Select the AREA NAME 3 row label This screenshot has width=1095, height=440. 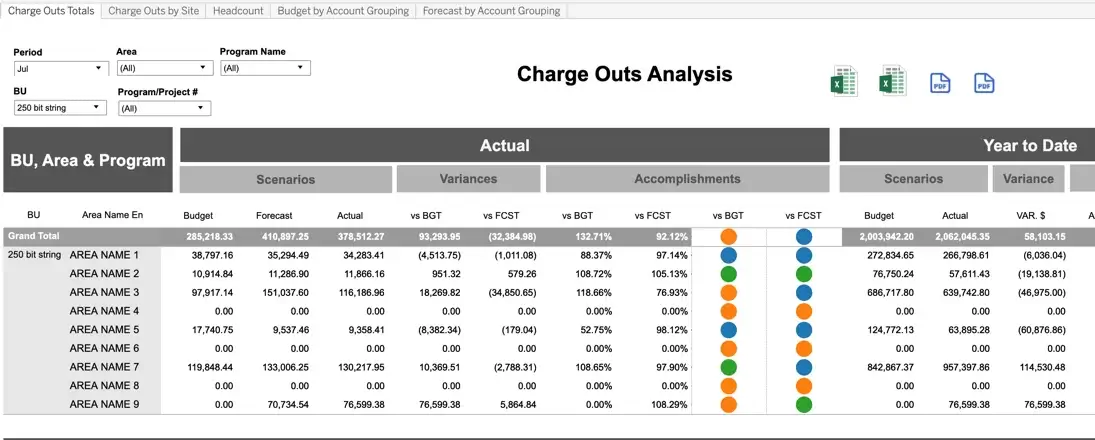tap(105, 293)
